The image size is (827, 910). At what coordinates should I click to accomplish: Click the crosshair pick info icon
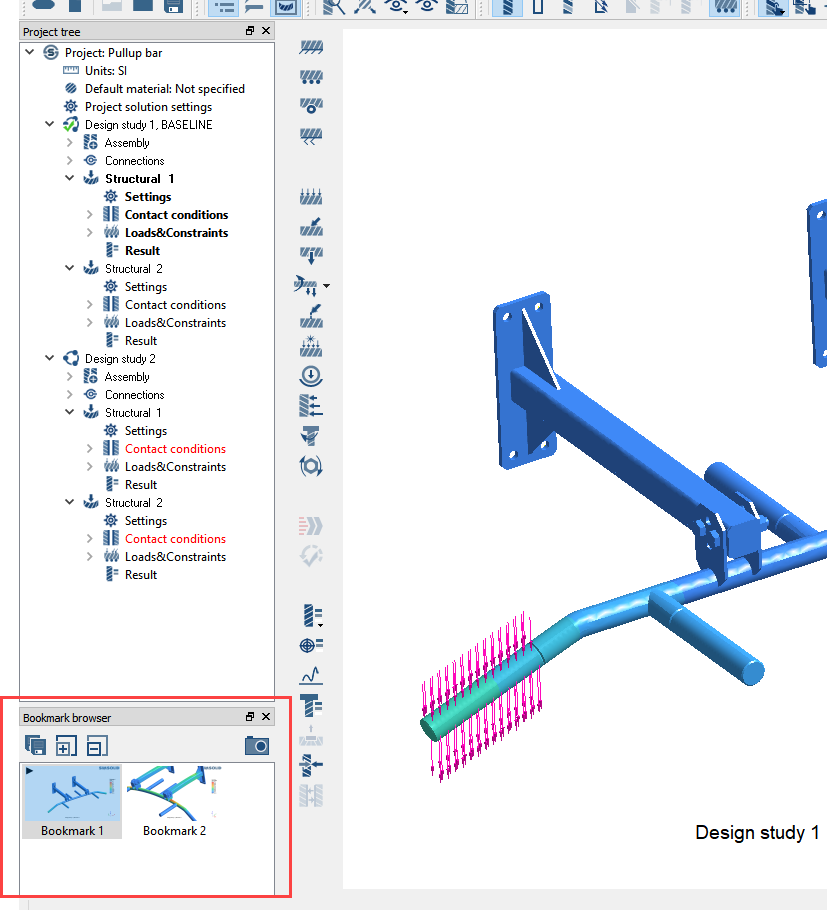point(311,645)
